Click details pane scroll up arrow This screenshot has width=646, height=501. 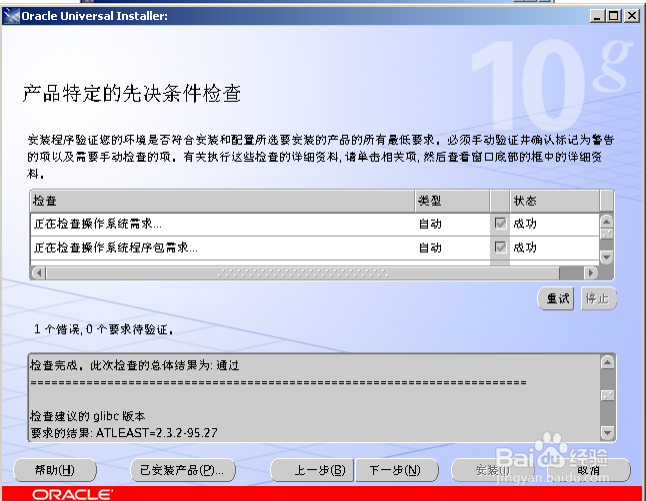[608, 363]
